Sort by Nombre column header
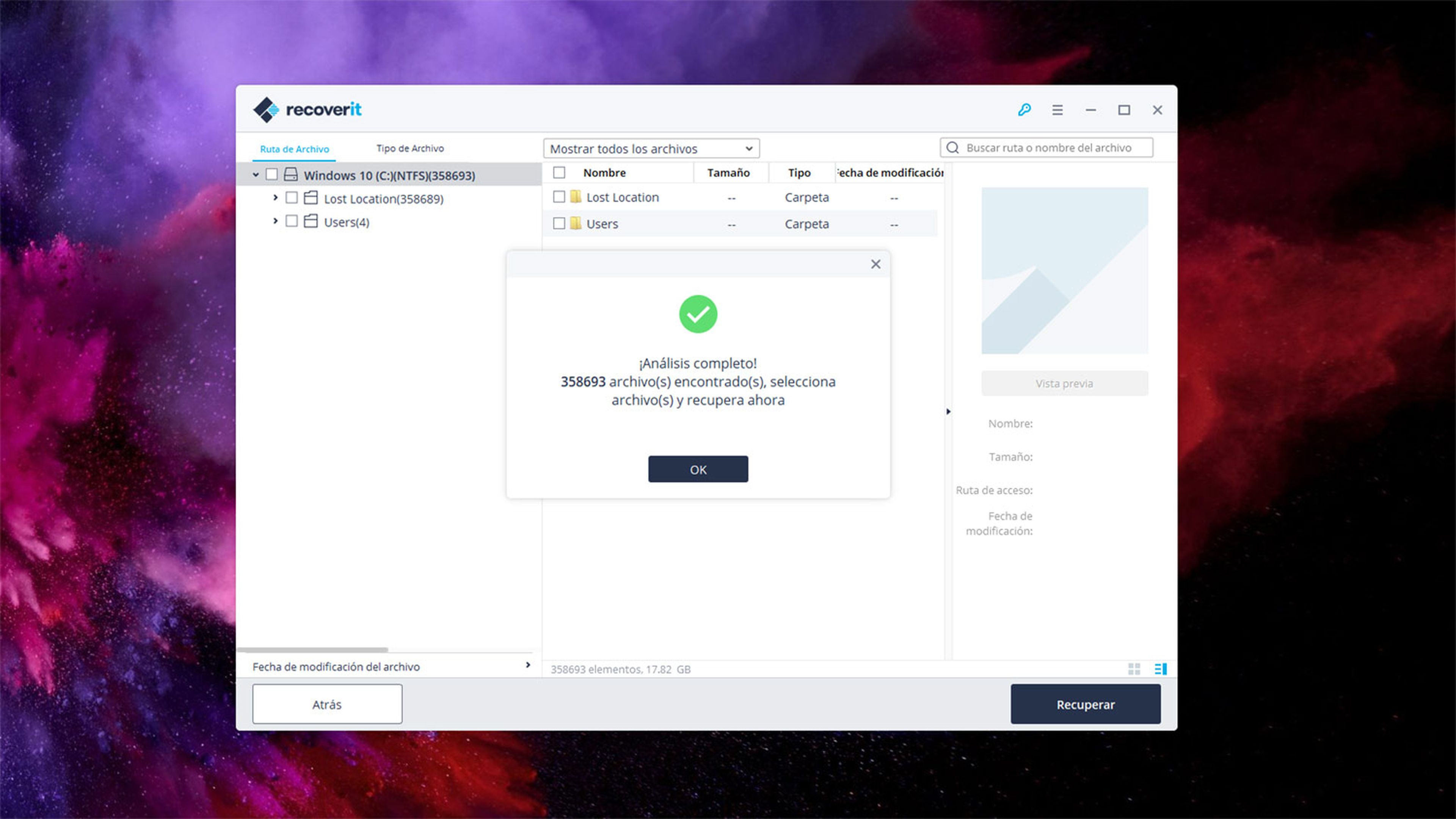 pyautogui.click(x=604, y=173)
